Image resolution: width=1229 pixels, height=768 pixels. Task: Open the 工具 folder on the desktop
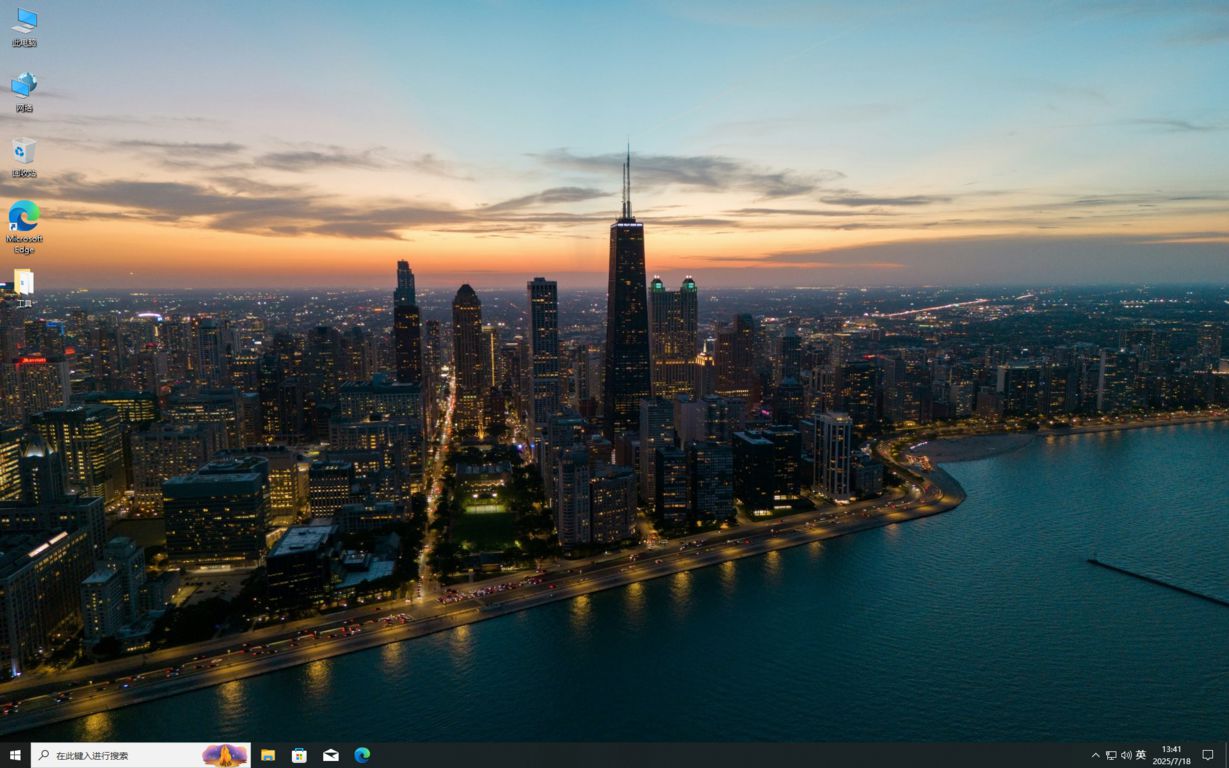click(22, 285)
